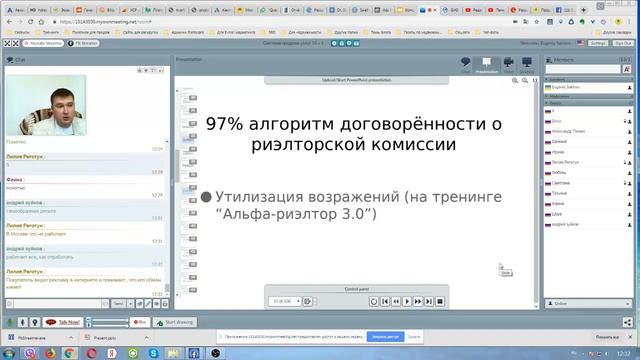This screenshot has width=640, height=360.
Task: Go to the previous slide (rewind)
Action: pos(396,301)
